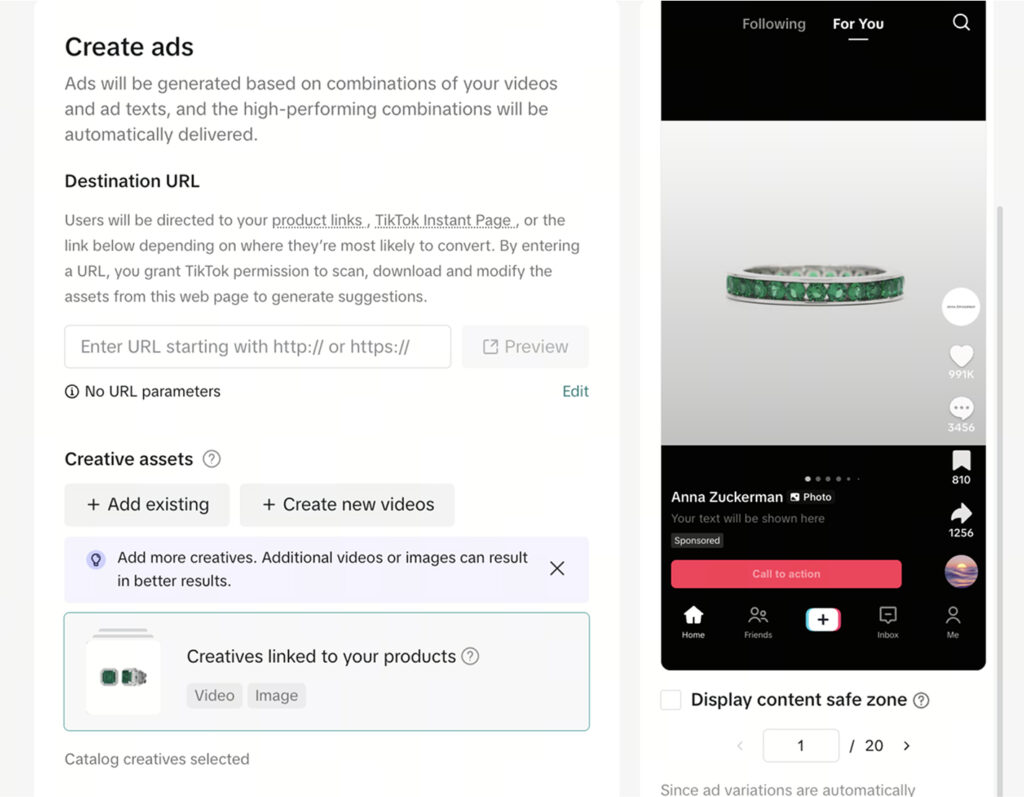Click the help icon beside Creative assets
Viewport: 1024px width, 797px height.
(x=211, y=459)
